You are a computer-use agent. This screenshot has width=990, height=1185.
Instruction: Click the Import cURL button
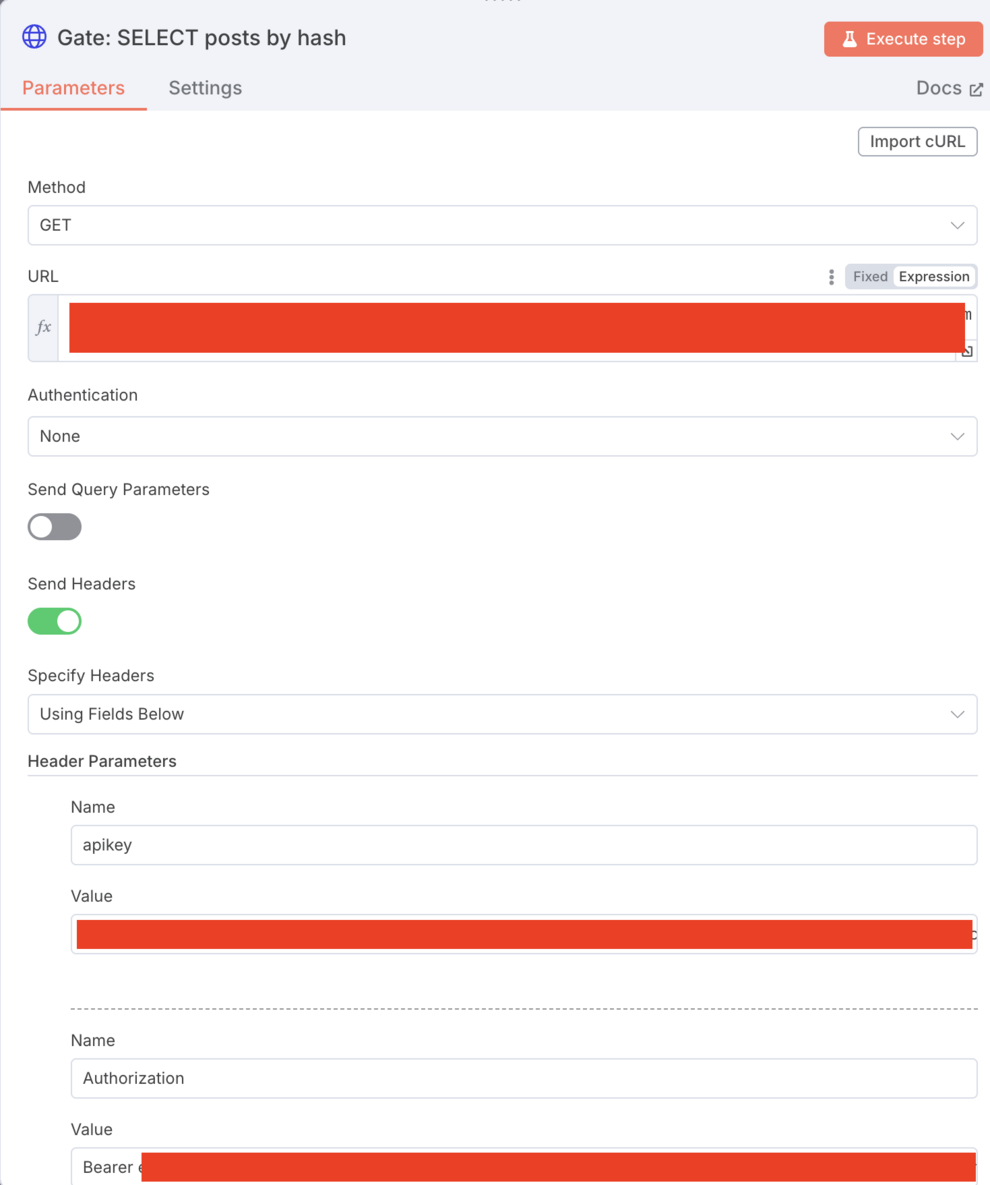[917, 142]
